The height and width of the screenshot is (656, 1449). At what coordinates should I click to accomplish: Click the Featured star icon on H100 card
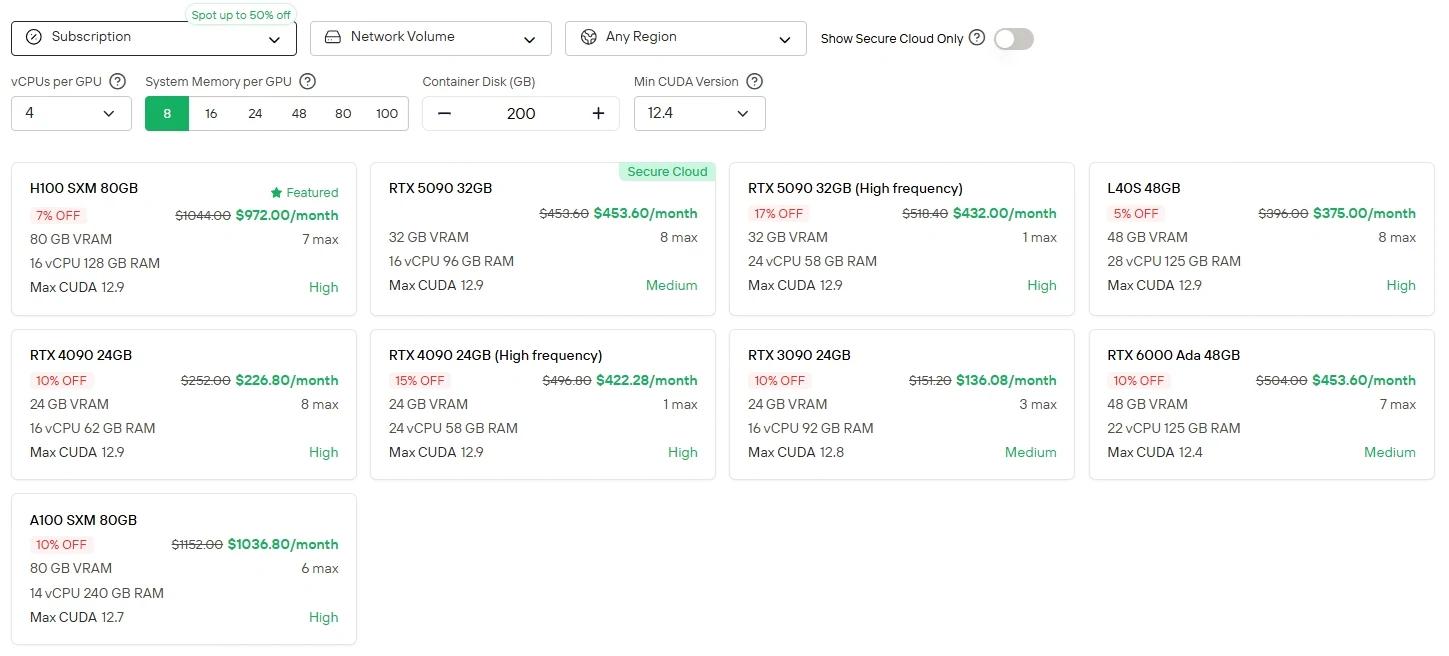pyautogui.click(x=276, y=192)
